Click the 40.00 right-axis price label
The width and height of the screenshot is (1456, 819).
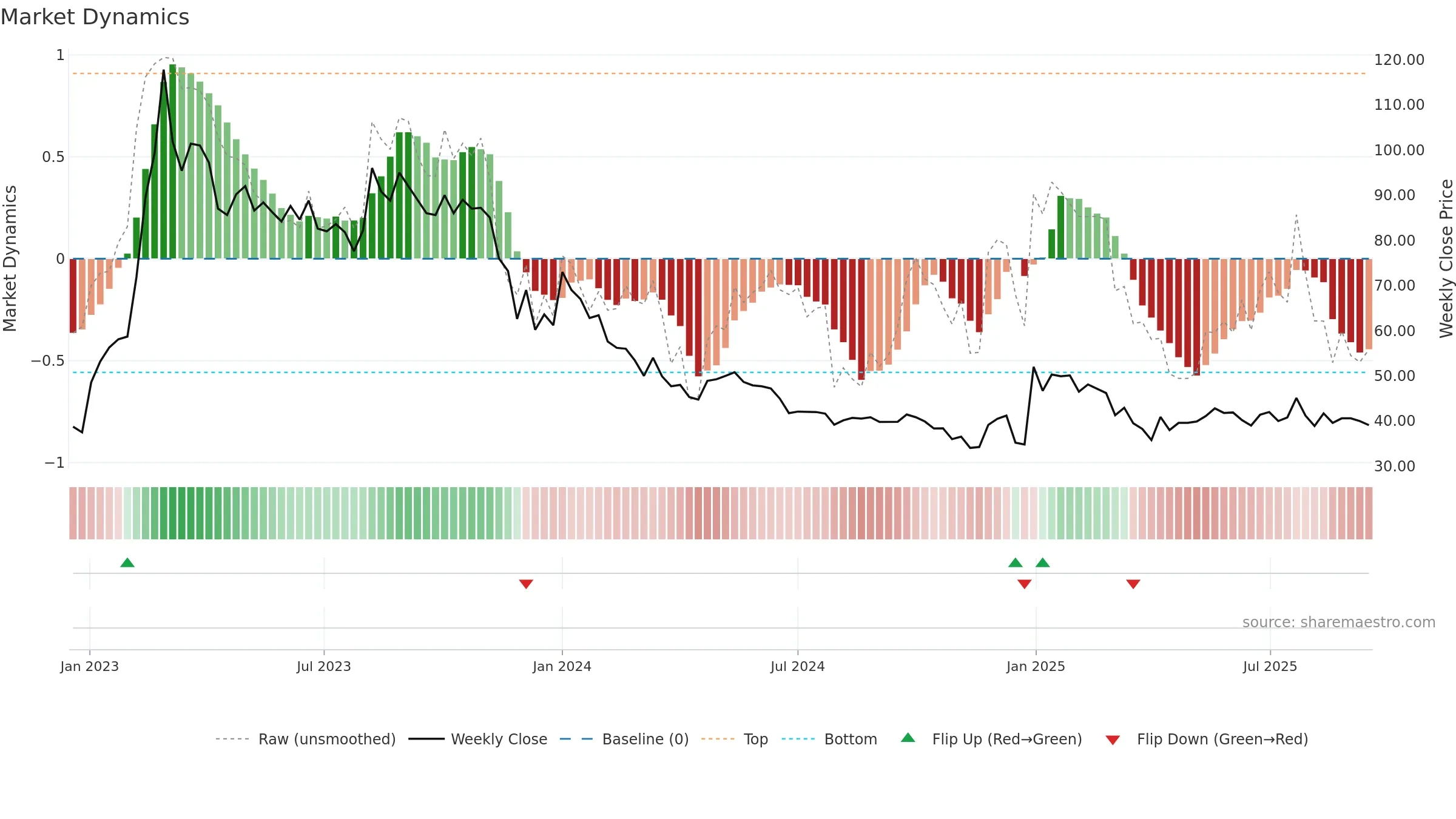(1395, 420)
